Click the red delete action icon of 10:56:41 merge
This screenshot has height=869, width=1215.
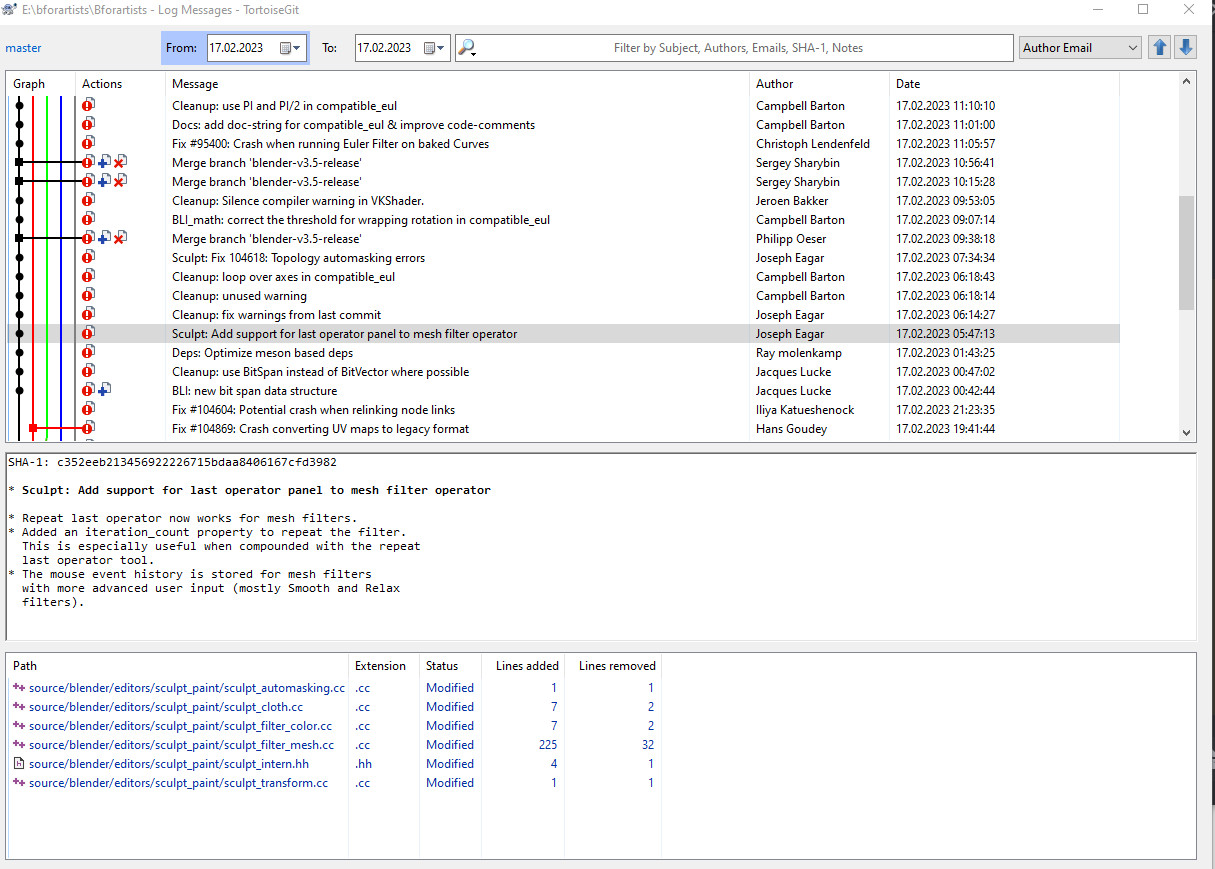120,162
